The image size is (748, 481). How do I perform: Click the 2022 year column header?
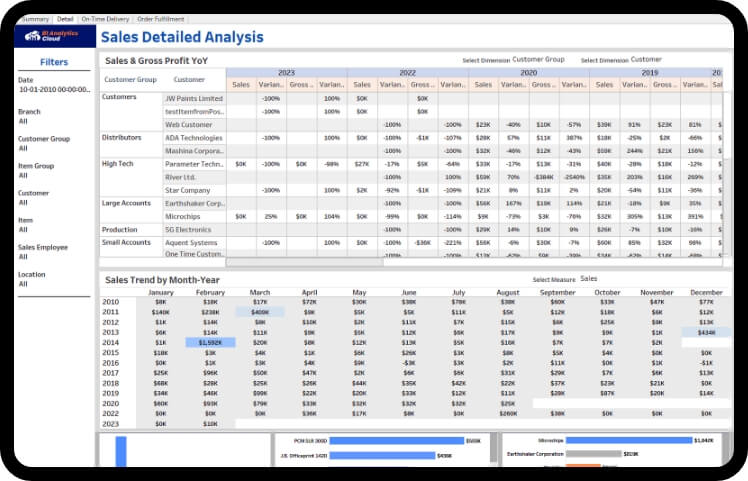point(407,73)
